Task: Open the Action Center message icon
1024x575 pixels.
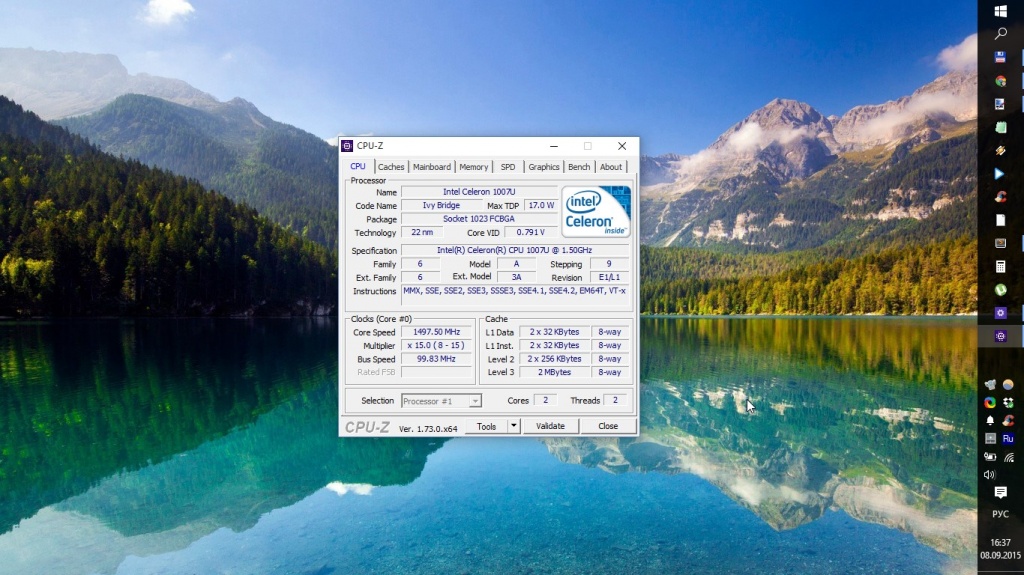Action: coord(1000,492)
